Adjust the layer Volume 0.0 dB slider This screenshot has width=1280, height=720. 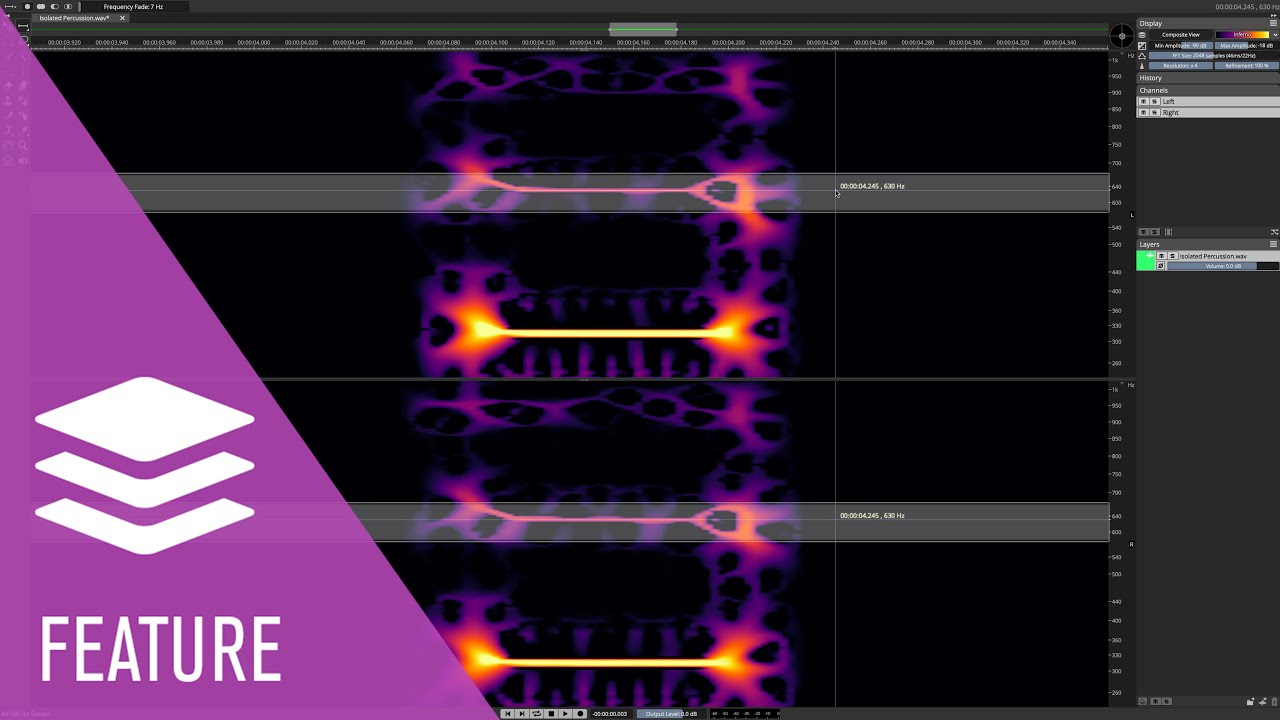[x=1223, y=266]
